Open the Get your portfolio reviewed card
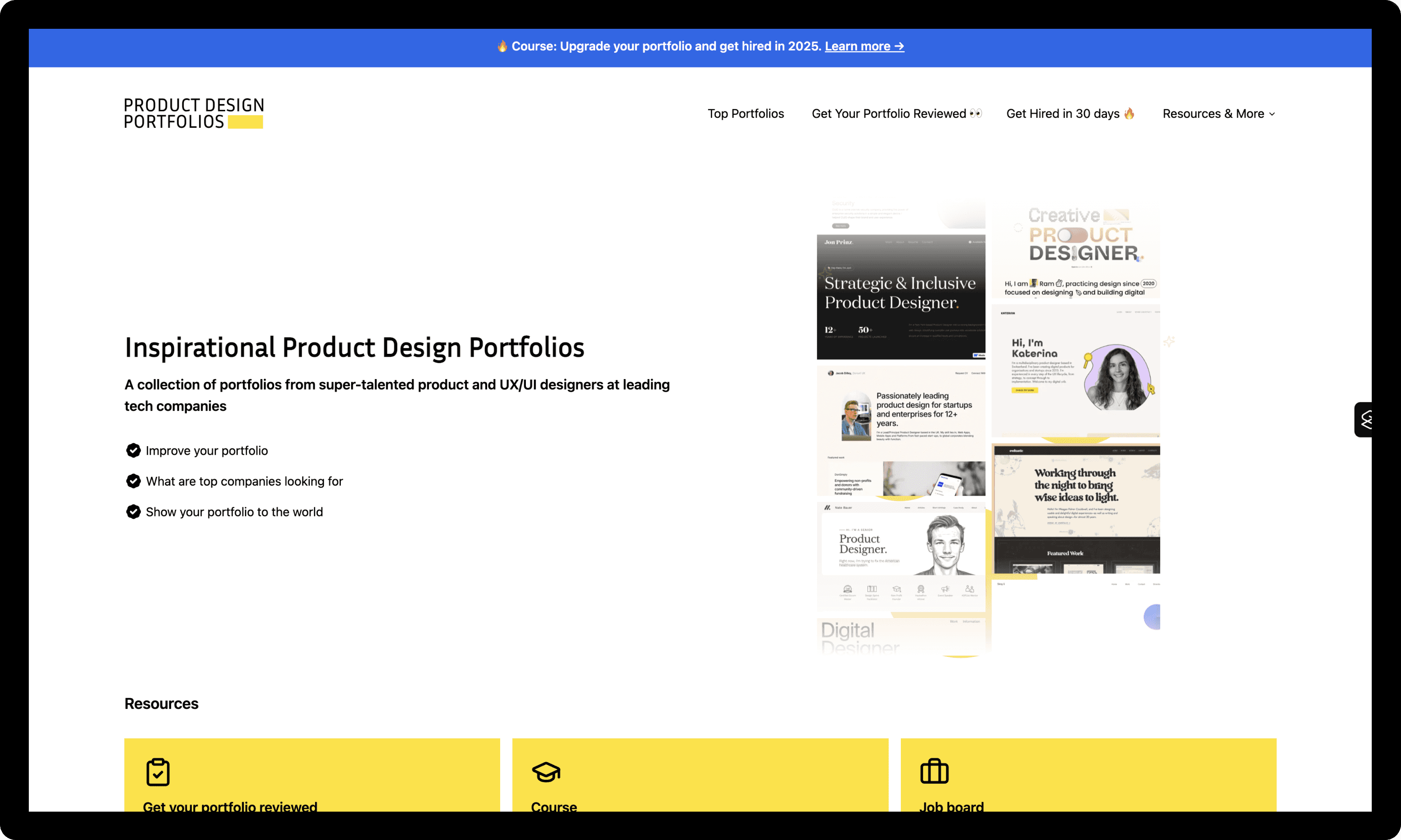This screenshot has height=840, width=1401. pos(312,775)
